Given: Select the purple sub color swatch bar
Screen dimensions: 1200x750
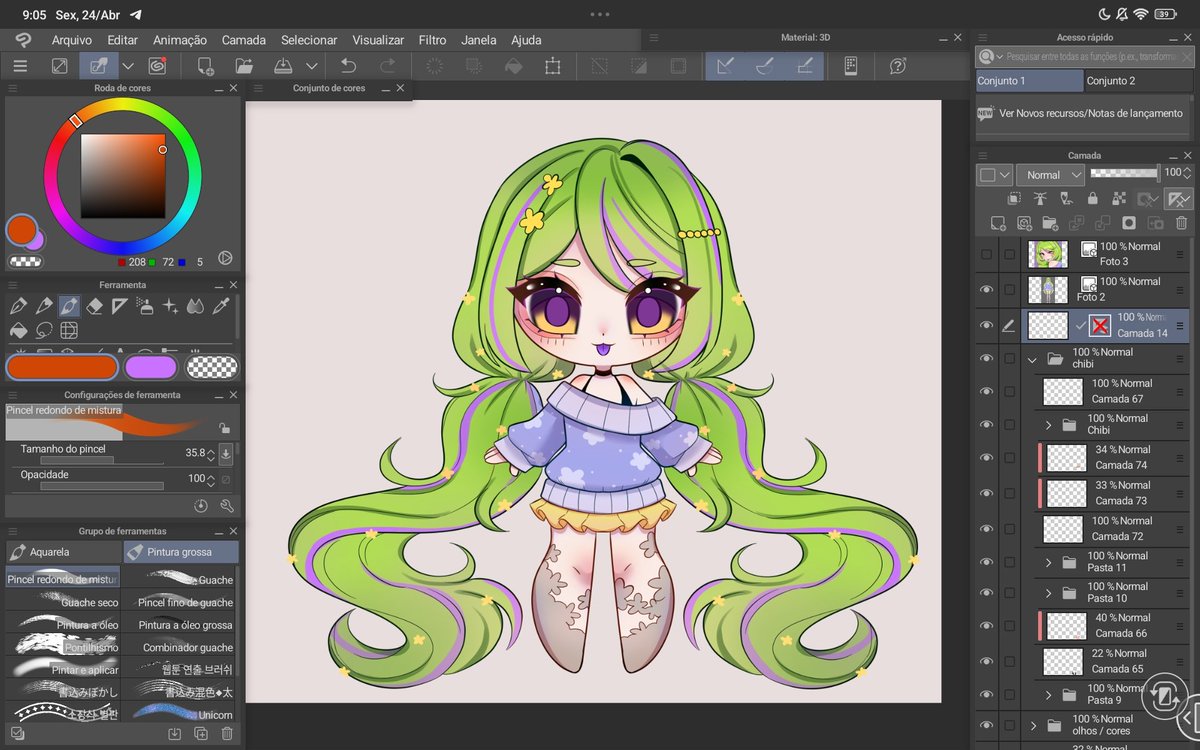Looking at the screenshot, I should click(151, 367).
